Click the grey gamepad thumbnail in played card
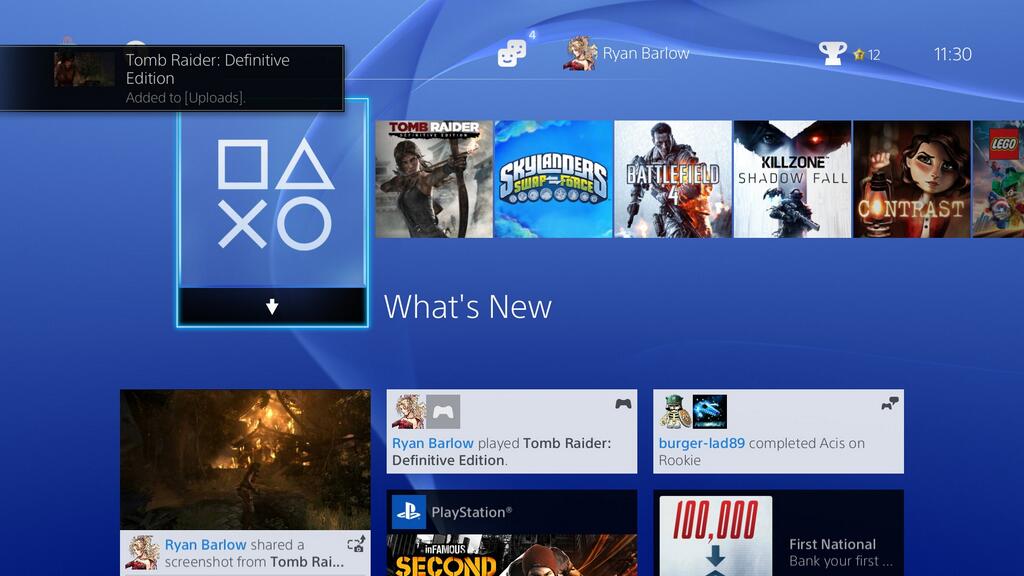This screenshot has height=576, width=1024. tap(443, 411)
